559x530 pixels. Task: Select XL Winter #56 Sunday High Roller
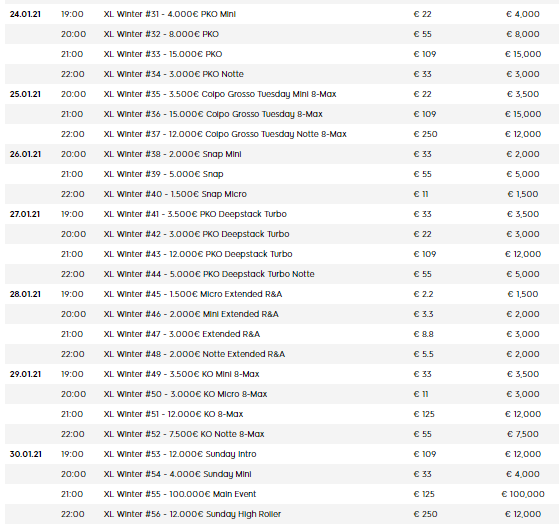tap(192, 514)
